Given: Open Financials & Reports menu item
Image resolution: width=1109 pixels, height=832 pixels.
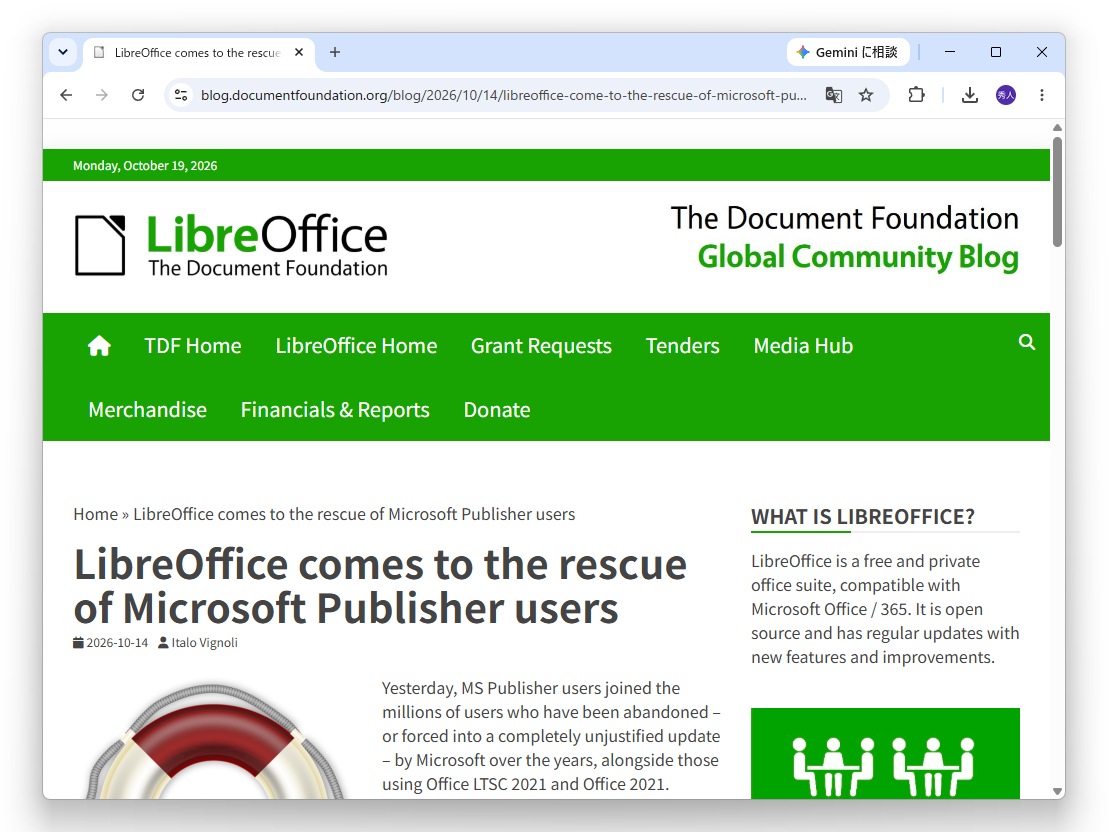Looking at the screenshot, I should [335, 410].
